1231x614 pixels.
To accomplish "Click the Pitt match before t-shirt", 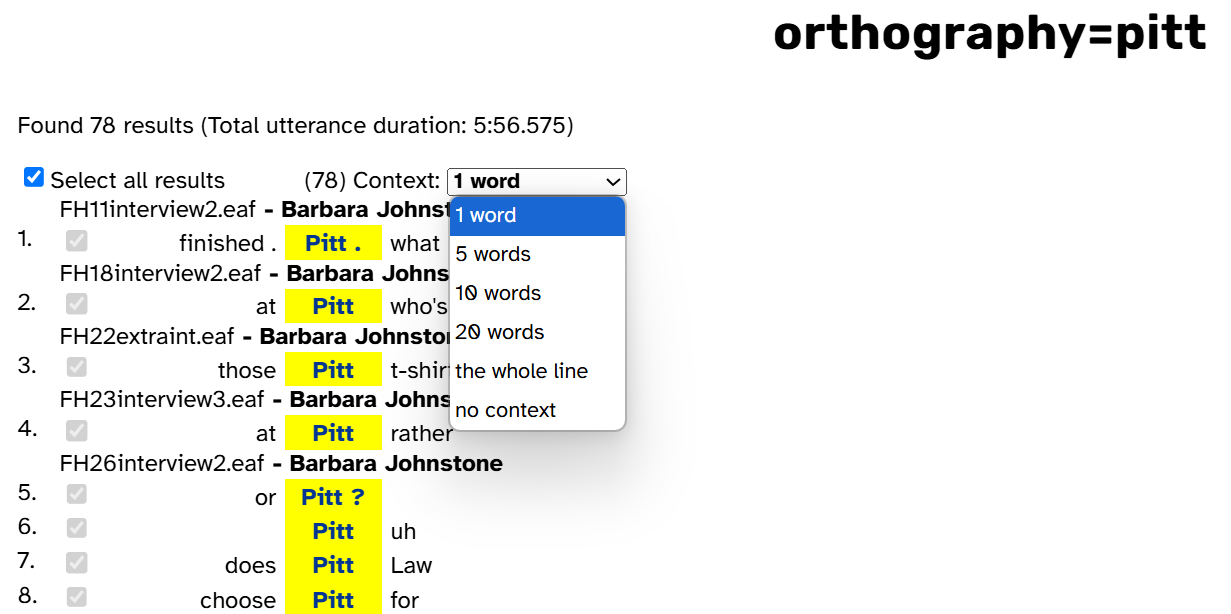I will (x=333, y=370).
